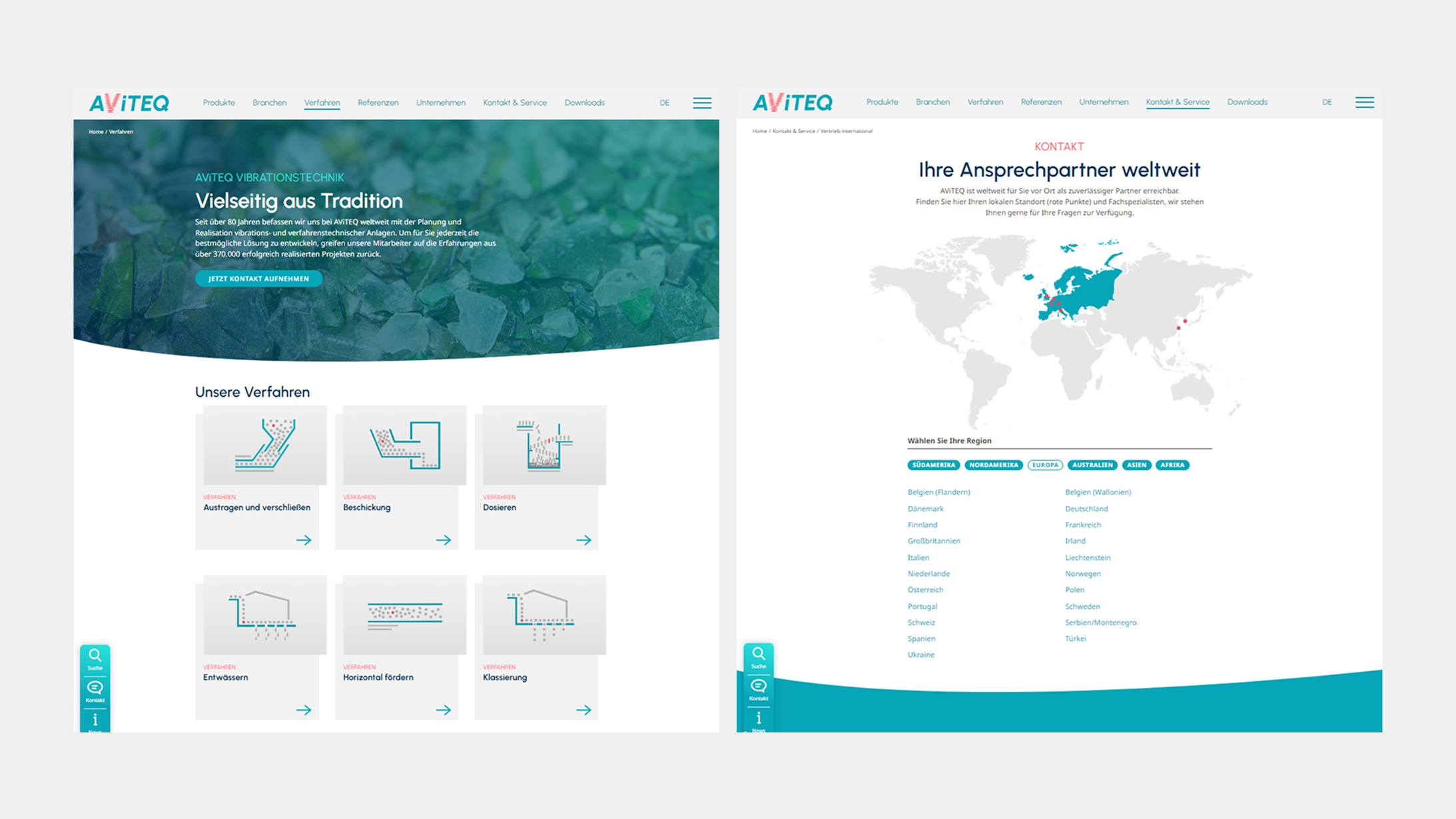Open Deutschland contact link
This screenshot has height=819, width=1456.
tap(1086, 509)
